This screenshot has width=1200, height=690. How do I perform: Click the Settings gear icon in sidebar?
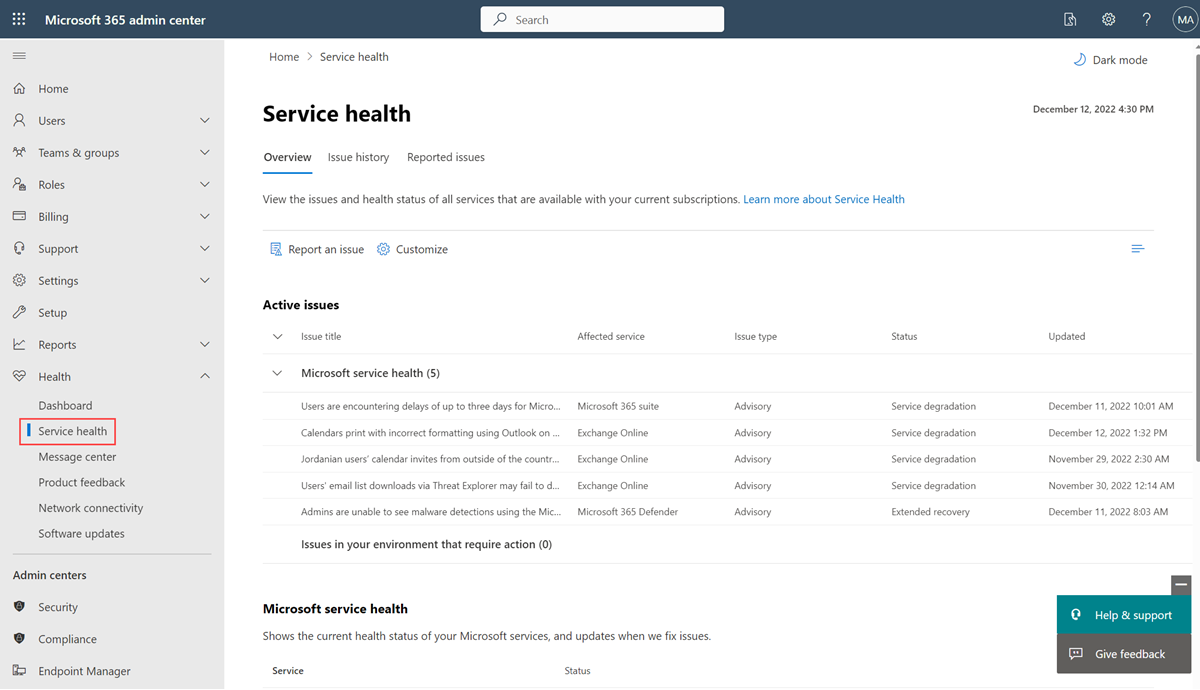pos(19,281)
